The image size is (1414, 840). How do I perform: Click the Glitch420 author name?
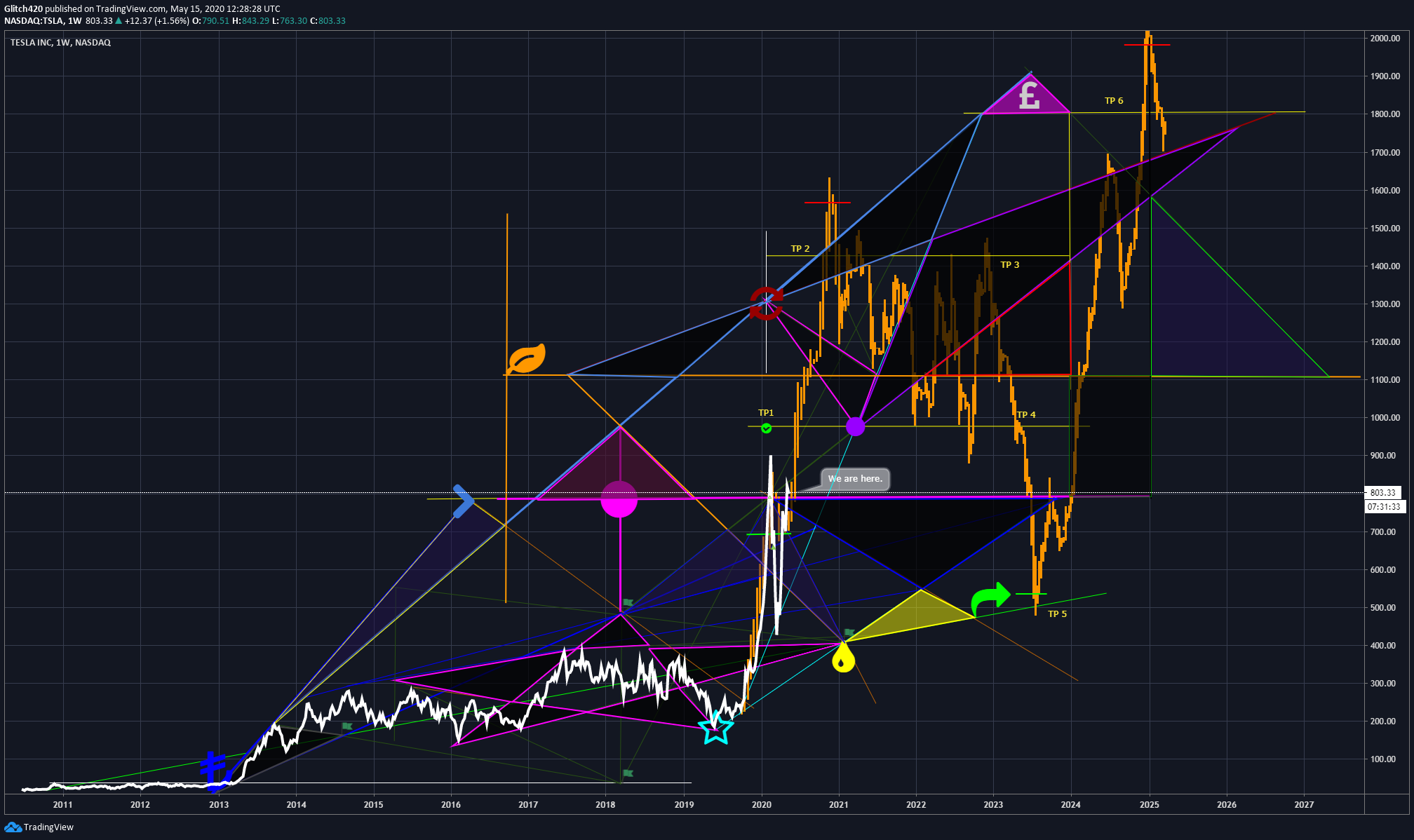click(x=22, y=9)
